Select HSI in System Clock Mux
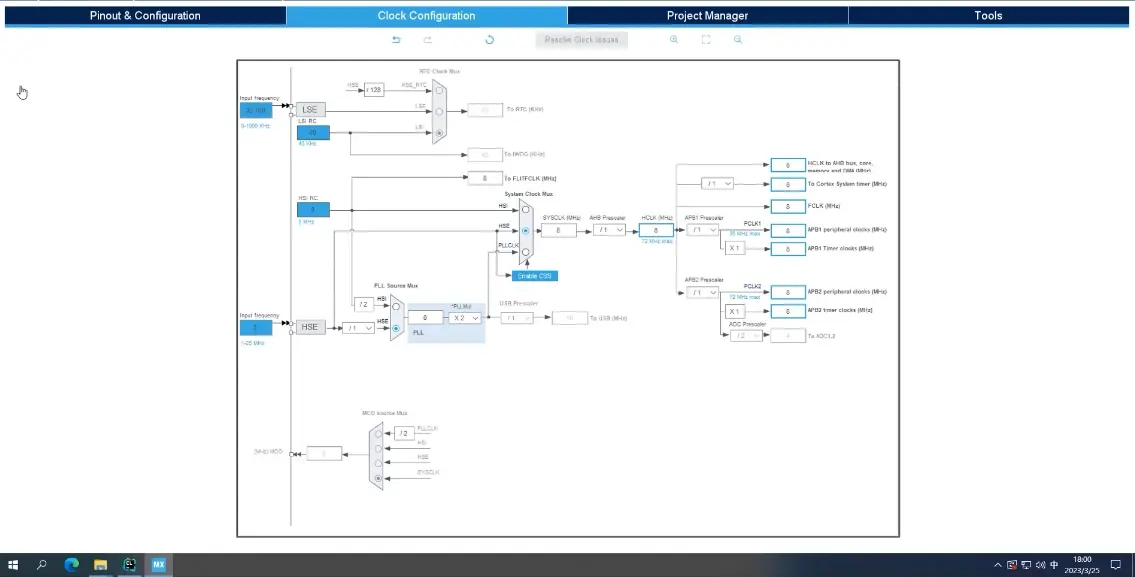This screenshot has height=577, width=1135. [526, 209]
